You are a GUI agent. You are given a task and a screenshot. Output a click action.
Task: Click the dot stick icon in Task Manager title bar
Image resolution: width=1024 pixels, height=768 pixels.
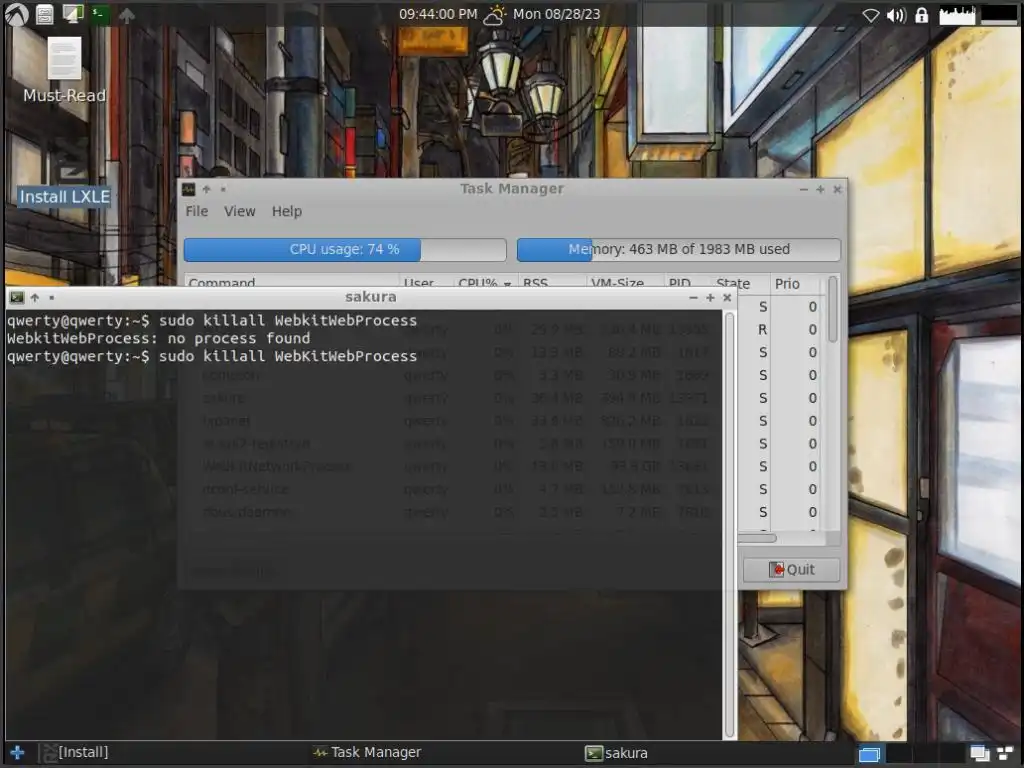pos(223,189)
